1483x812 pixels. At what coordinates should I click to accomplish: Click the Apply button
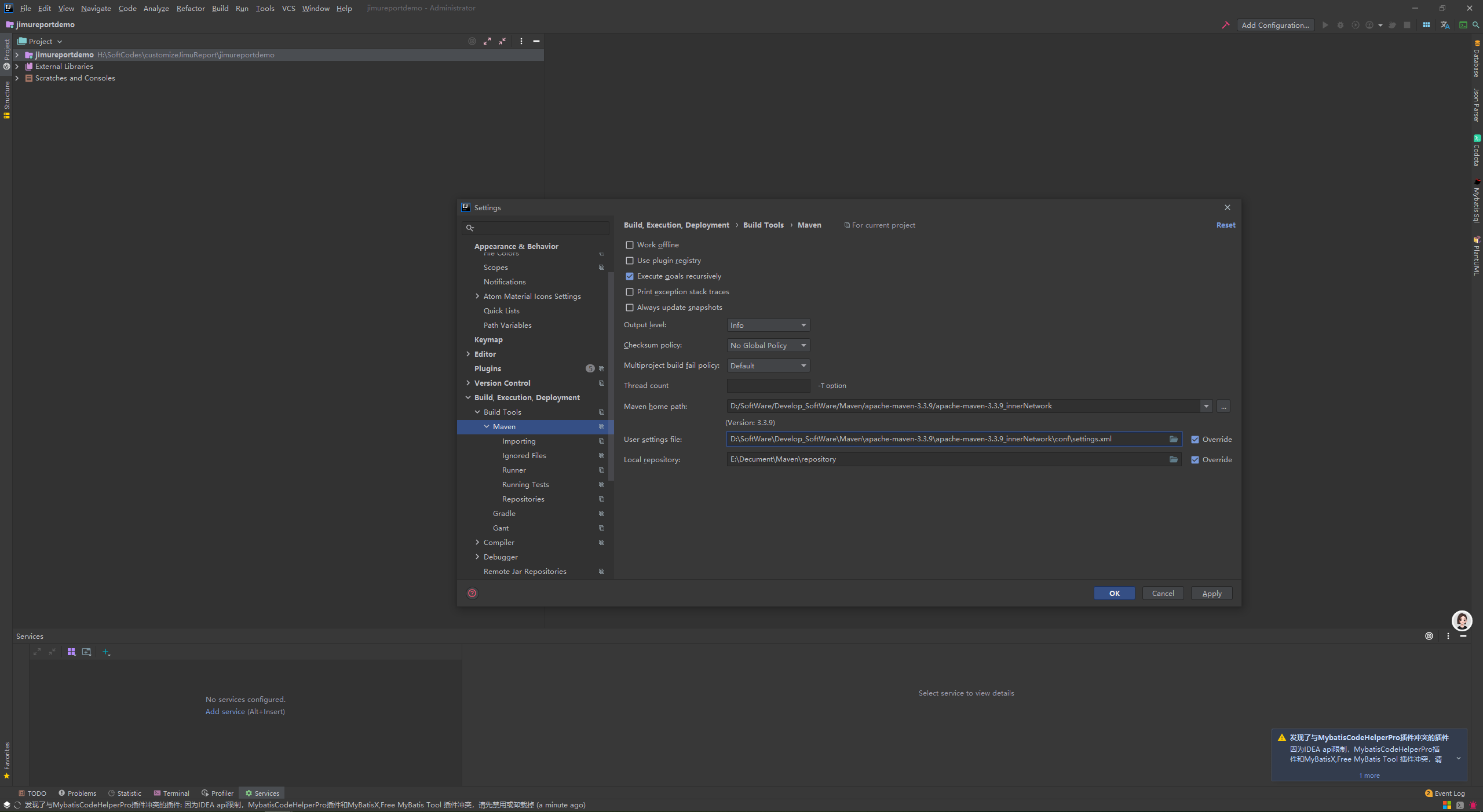1211,593
